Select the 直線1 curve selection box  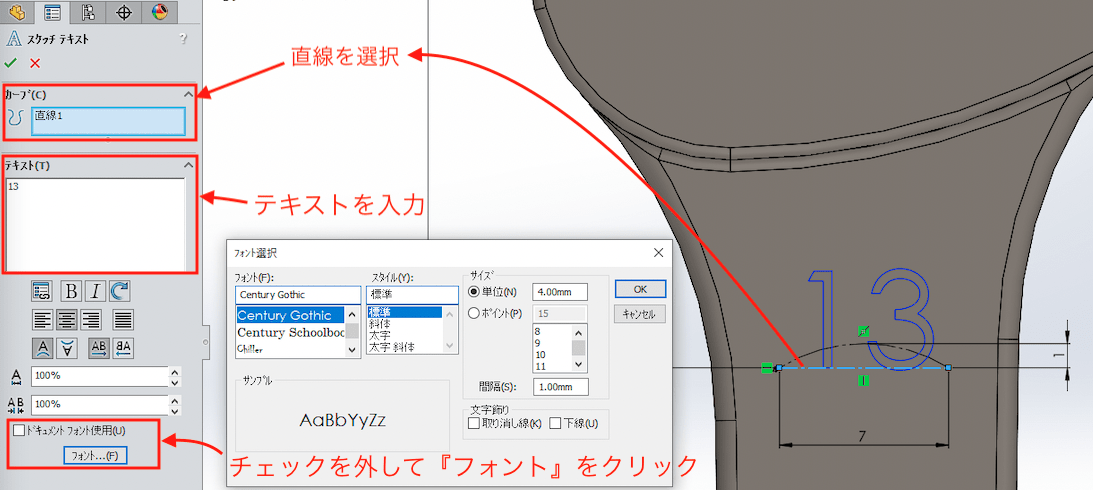click(x=108, y=121)
